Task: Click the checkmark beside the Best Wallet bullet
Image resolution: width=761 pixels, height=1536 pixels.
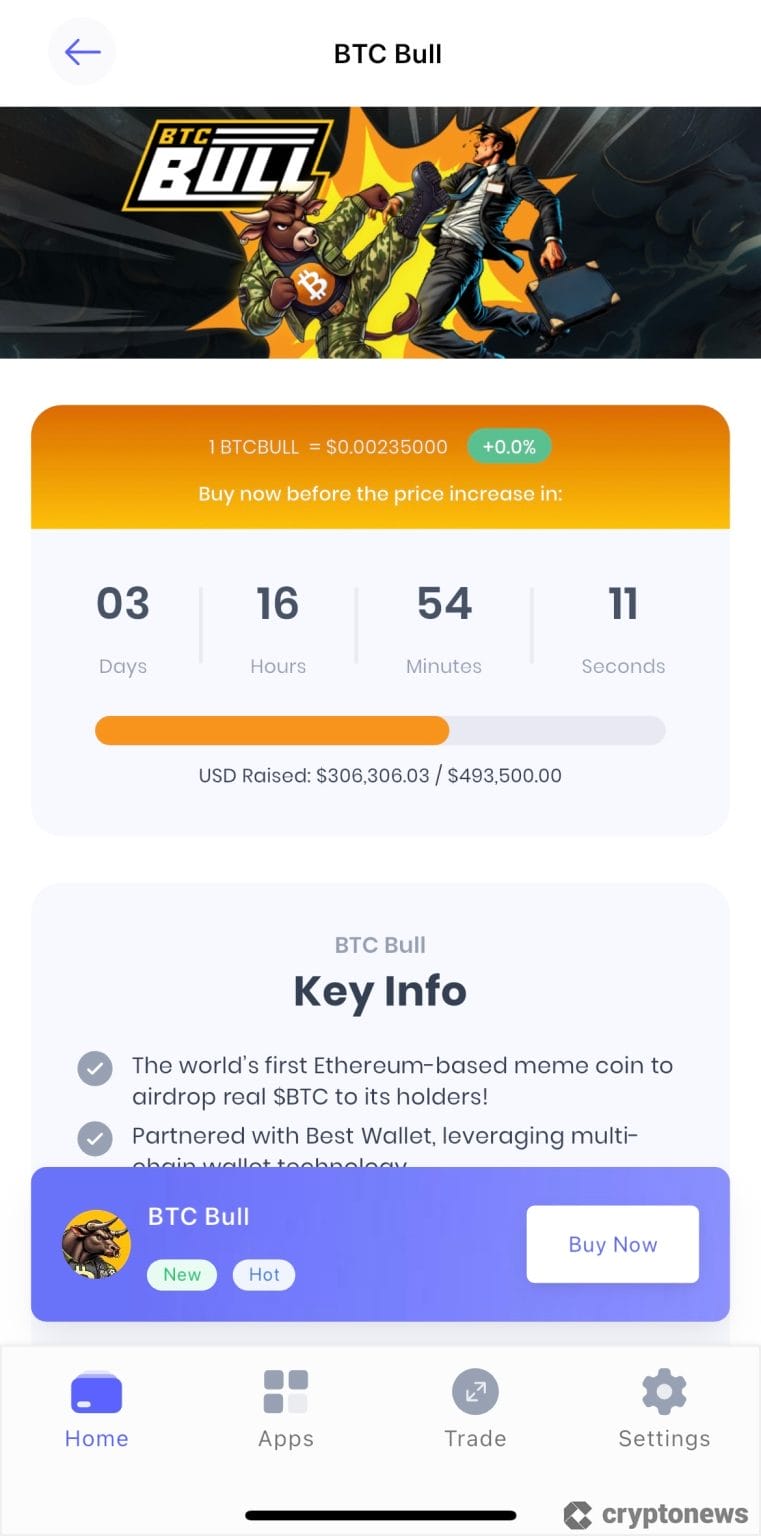Action: (x=94, y=1138)
